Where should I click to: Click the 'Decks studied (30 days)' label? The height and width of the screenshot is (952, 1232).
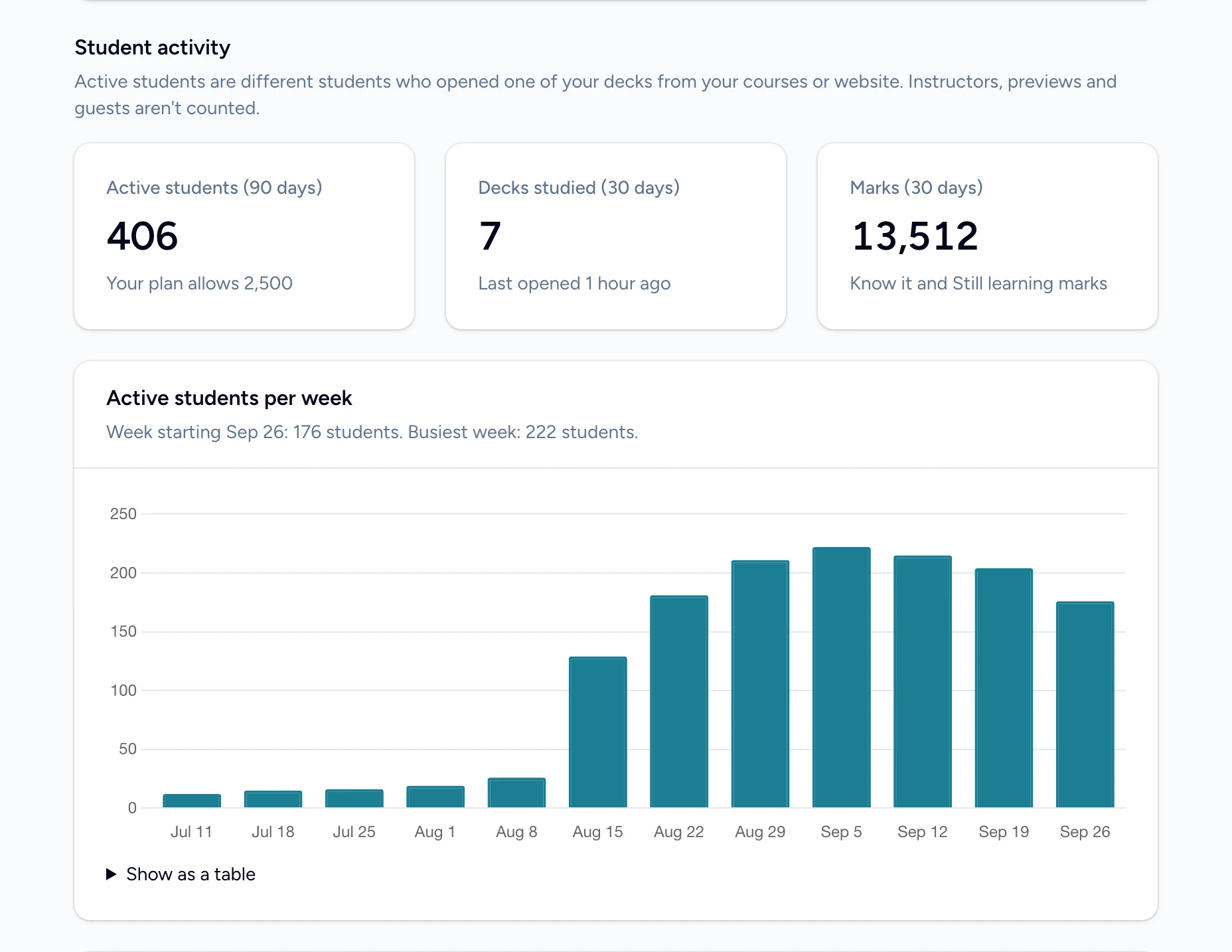pyautogui.click(x=579, y=188)
